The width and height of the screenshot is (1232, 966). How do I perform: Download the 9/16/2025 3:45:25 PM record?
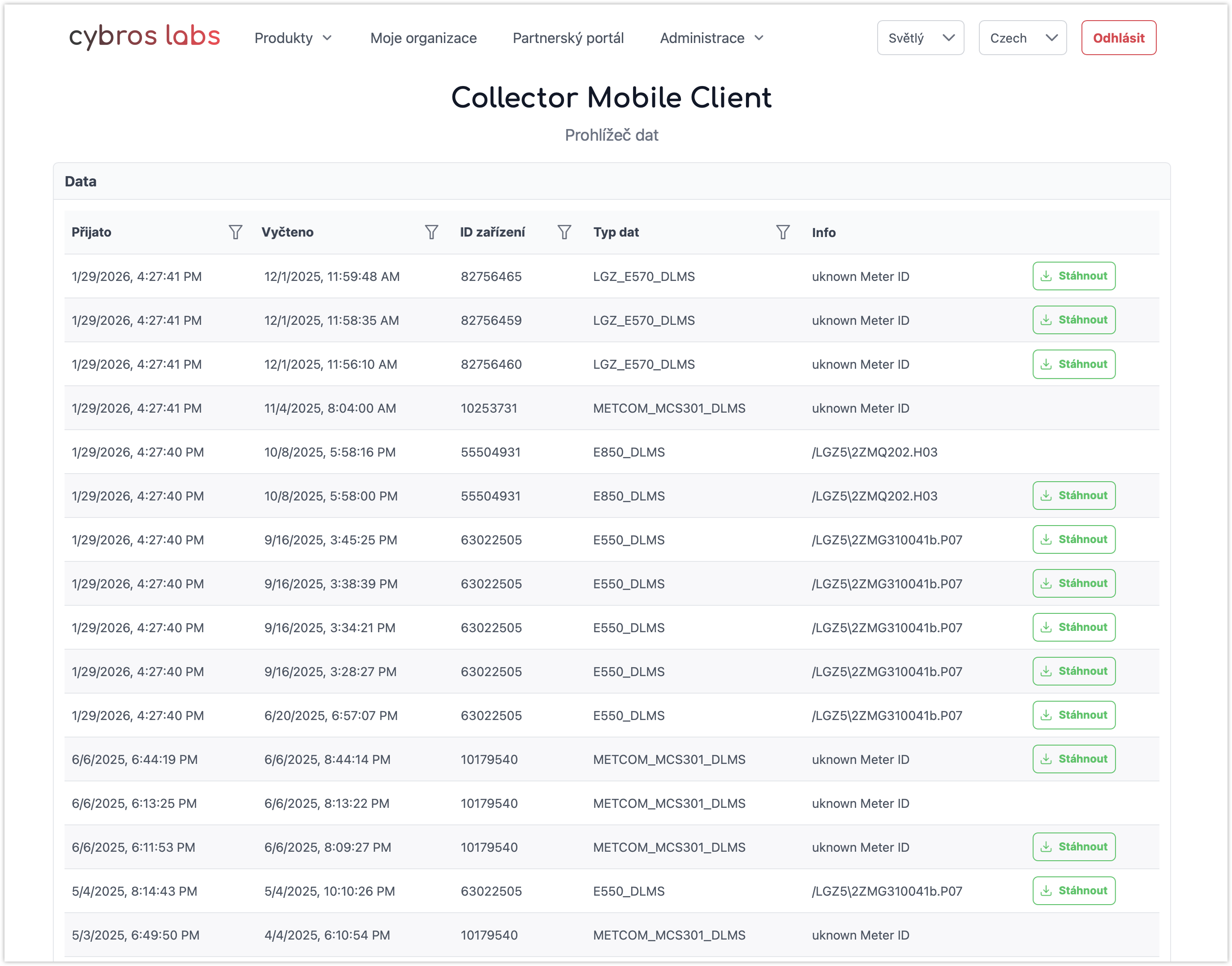(1073, 539)
